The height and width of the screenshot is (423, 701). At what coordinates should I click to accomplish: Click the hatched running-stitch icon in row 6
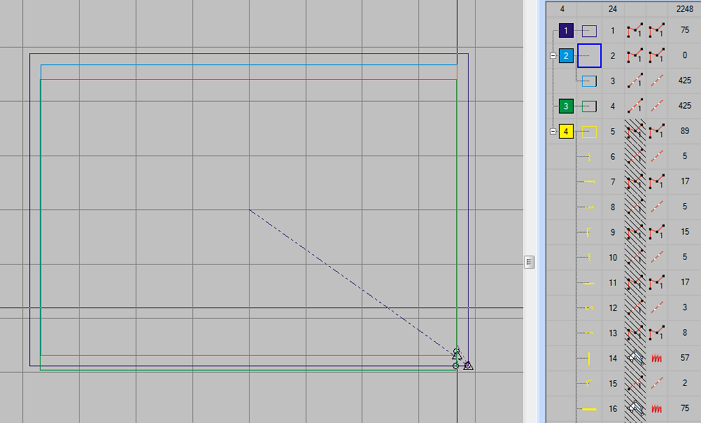click(635, 157)
